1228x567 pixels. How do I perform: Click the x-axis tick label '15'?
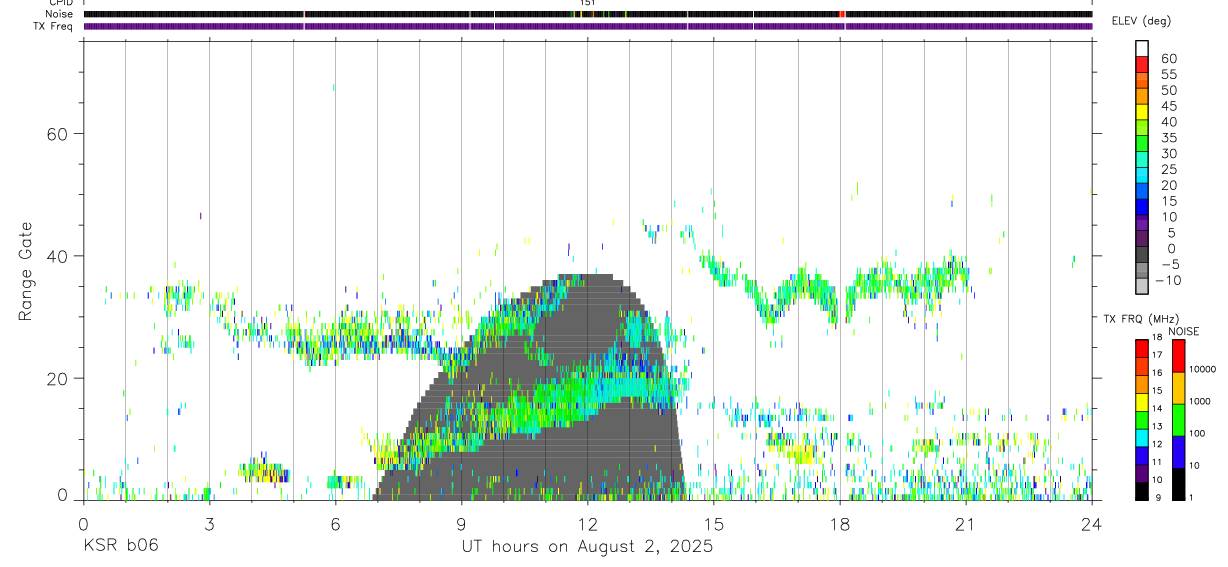point(713,524)
